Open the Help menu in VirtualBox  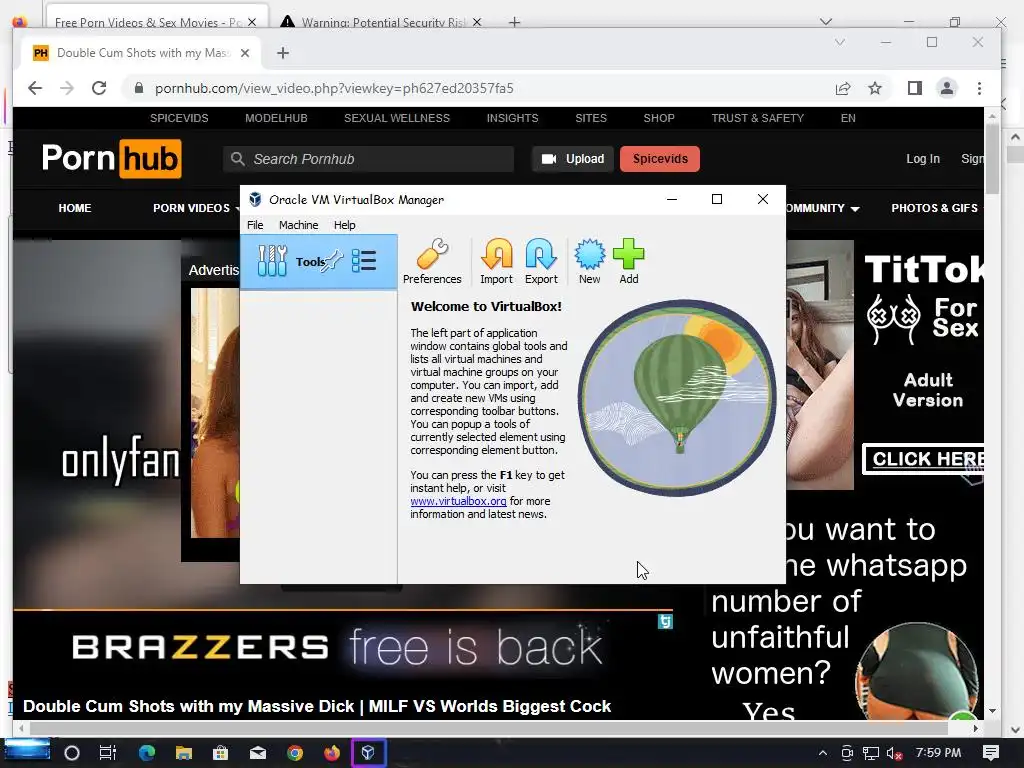click(344, 225)
